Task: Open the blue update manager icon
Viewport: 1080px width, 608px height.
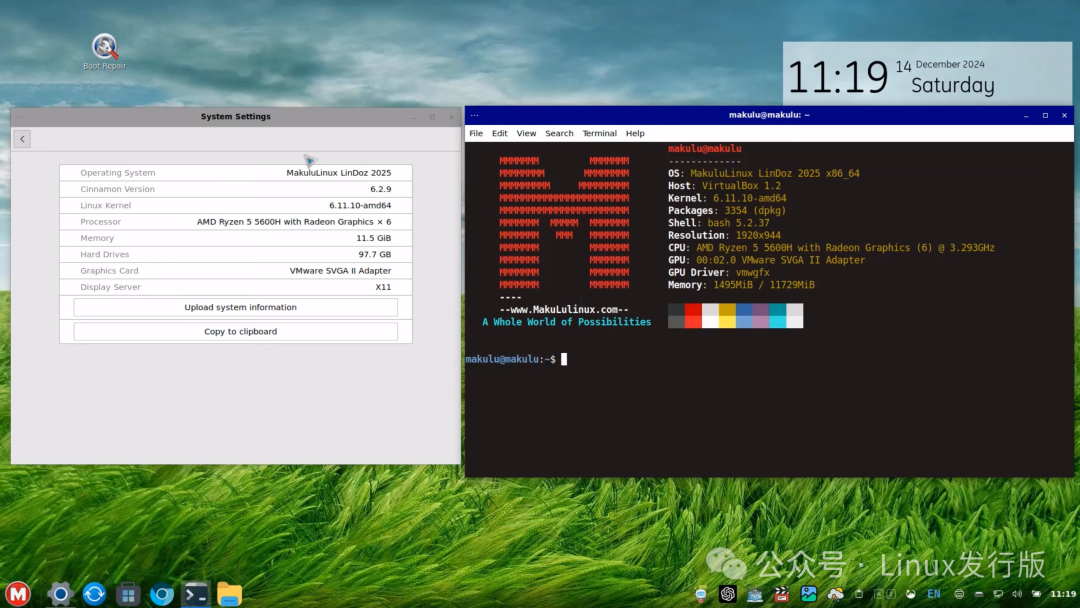Action: 94,595
